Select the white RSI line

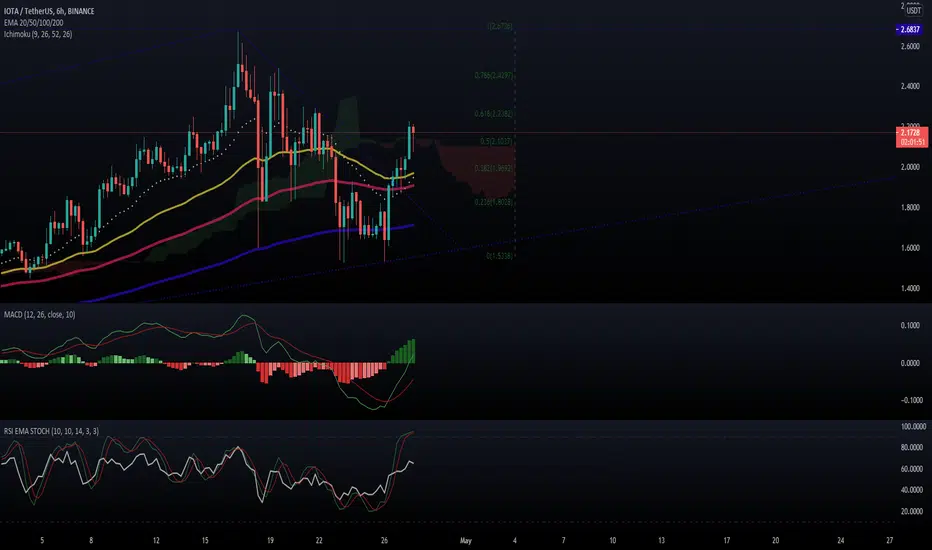point(207,472)
